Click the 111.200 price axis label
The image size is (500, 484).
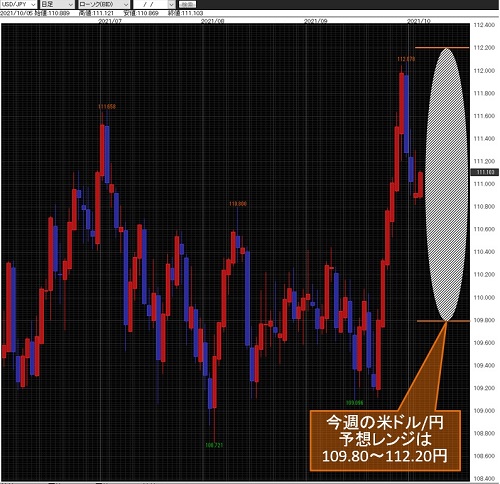[484, 161]
